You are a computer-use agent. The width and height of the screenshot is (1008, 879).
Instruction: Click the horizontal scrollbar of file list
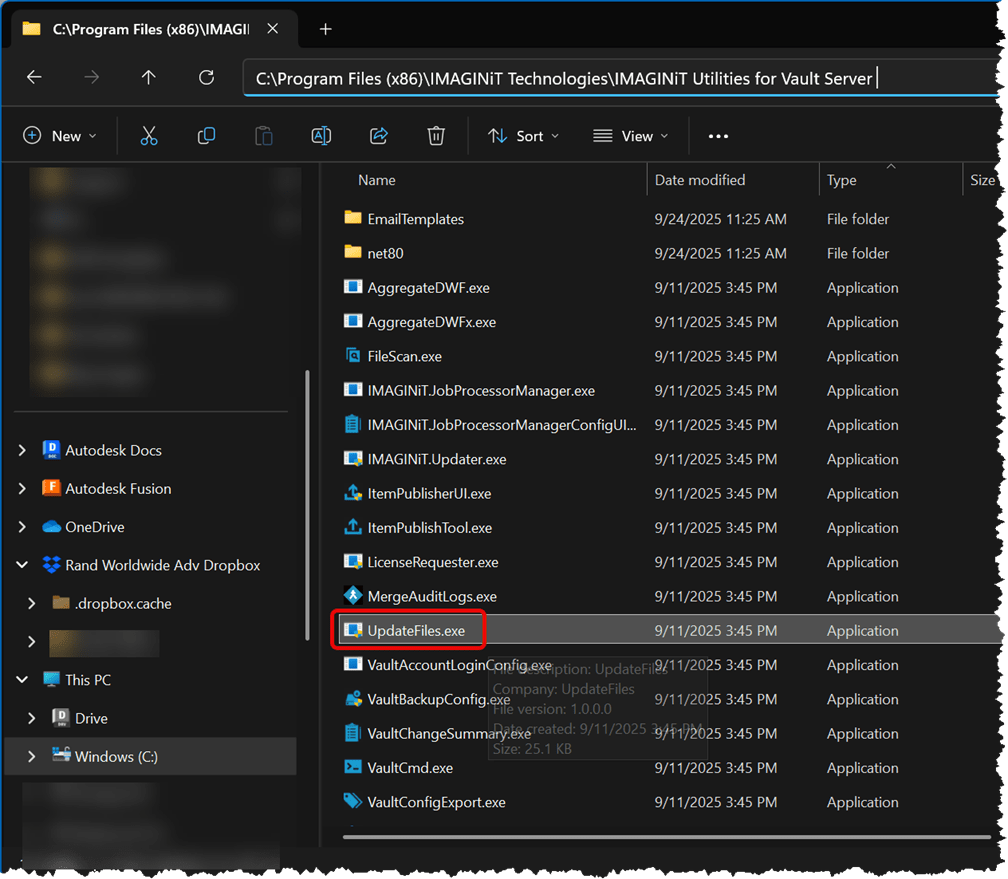667,837
